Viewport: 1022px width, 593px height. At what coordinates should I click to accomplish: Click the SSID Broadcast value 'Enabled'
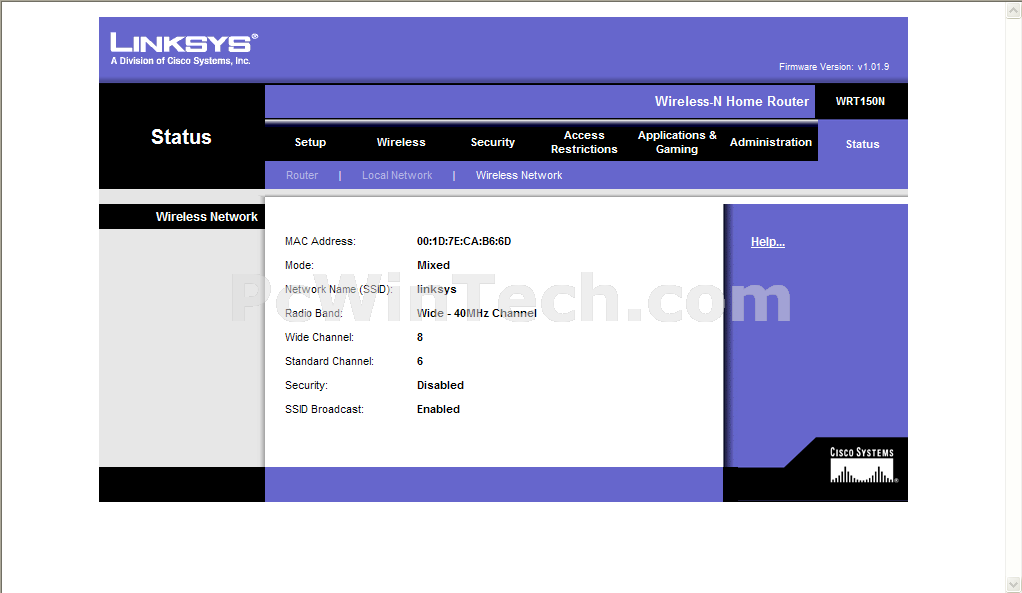[439, 409]
